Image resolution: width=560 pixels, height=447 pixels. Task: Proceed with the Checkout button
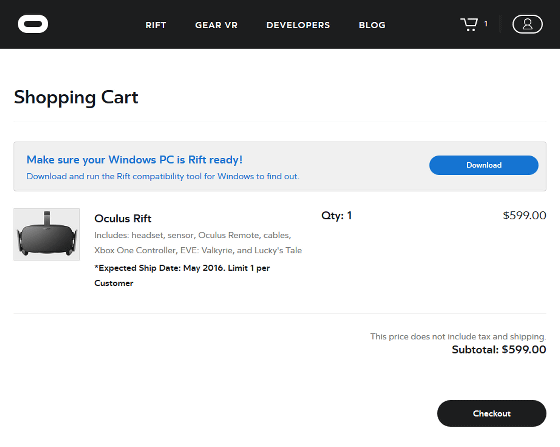point(492,413)
